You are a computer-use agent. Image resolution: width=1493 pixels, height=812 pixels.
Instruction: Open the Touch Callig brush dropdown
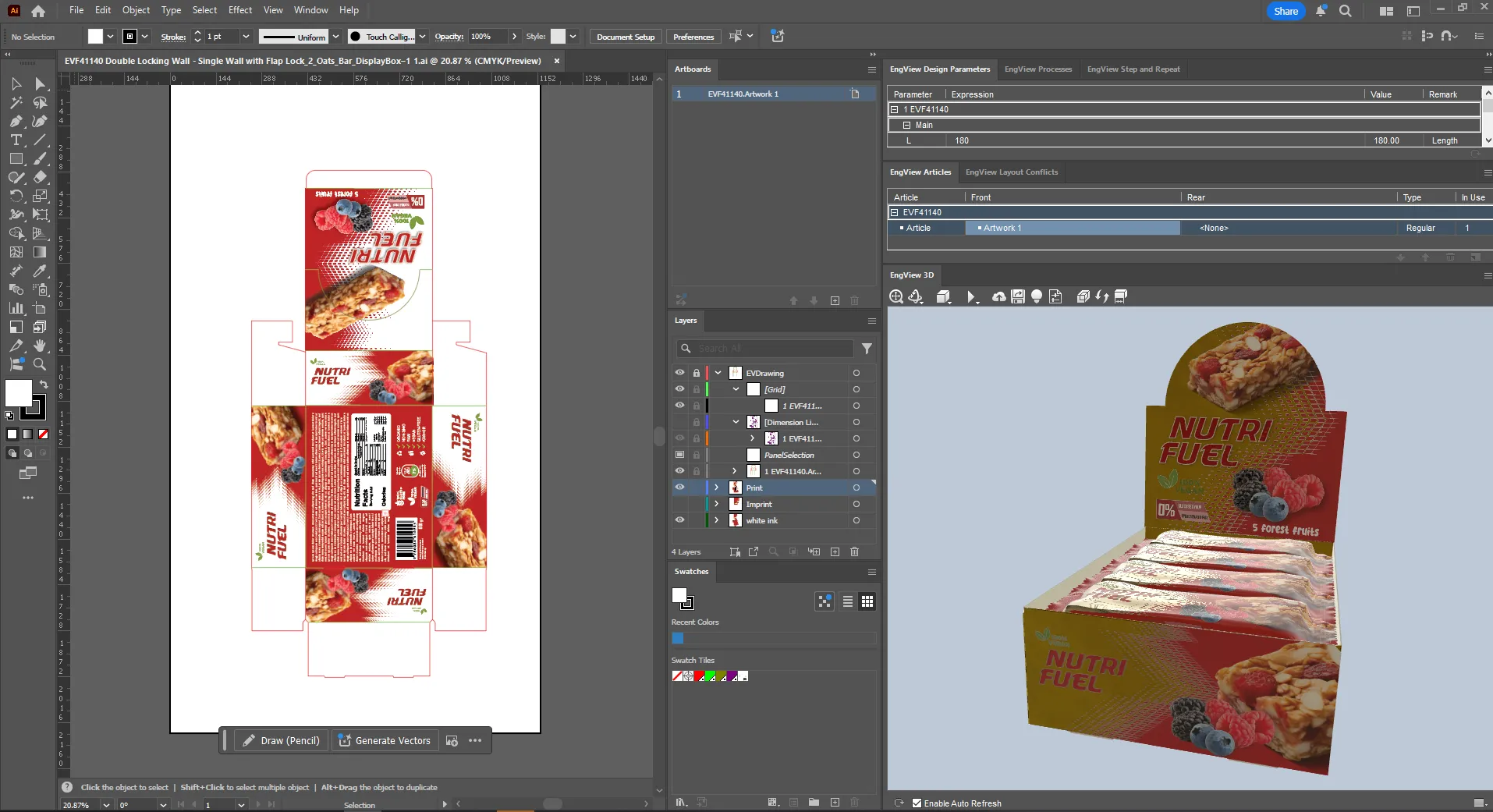[x=422, y=37]
